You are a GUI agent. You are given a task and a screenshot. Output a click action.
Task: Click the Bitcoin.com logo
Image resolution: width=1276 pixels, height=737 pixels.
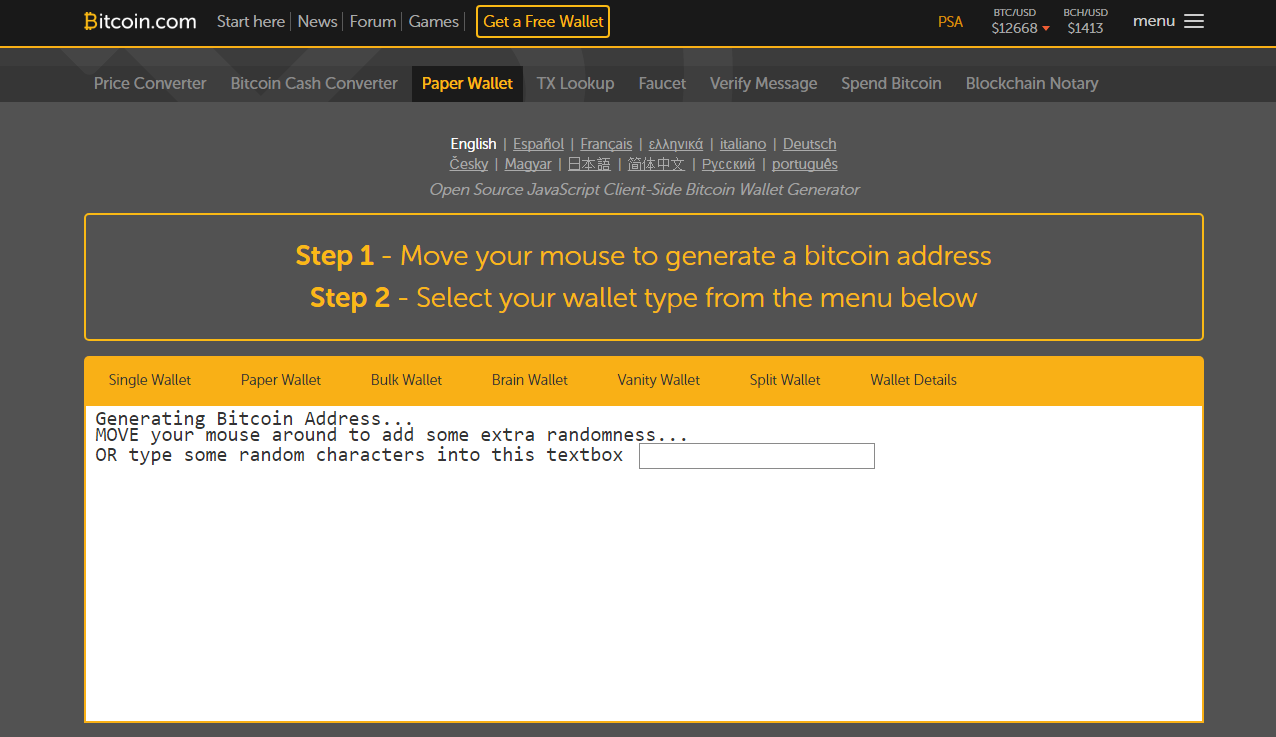[140, 21]
